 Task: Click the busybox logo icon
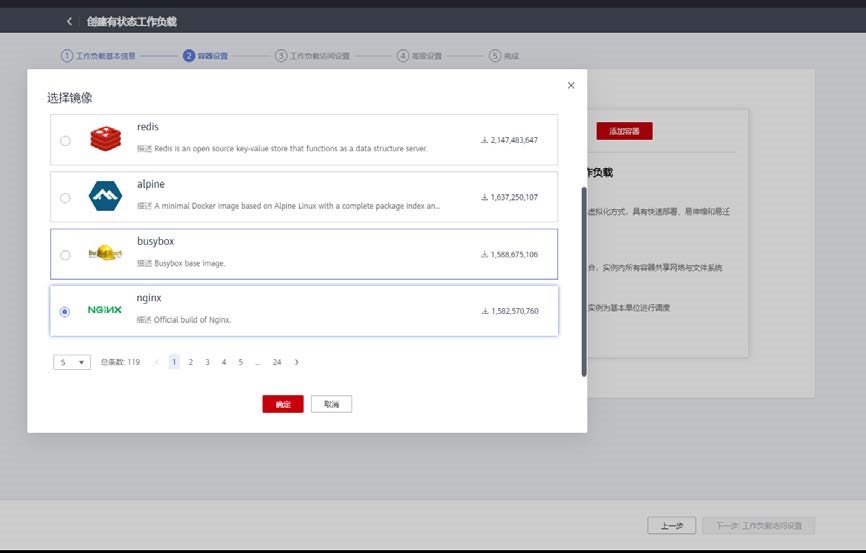coord(105,254)
